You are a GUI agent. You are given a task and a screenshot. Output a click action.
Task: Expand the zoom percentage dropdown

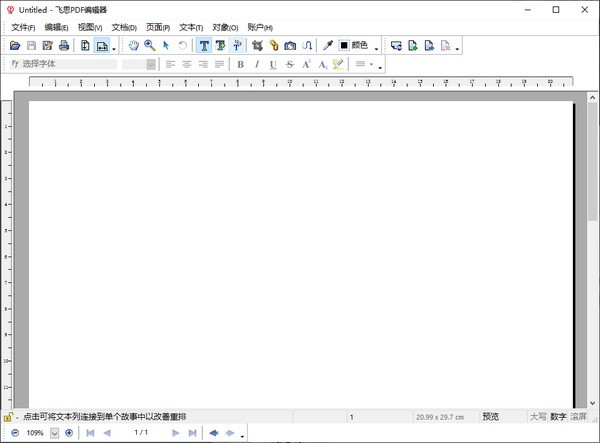click(x=55, y=433)
